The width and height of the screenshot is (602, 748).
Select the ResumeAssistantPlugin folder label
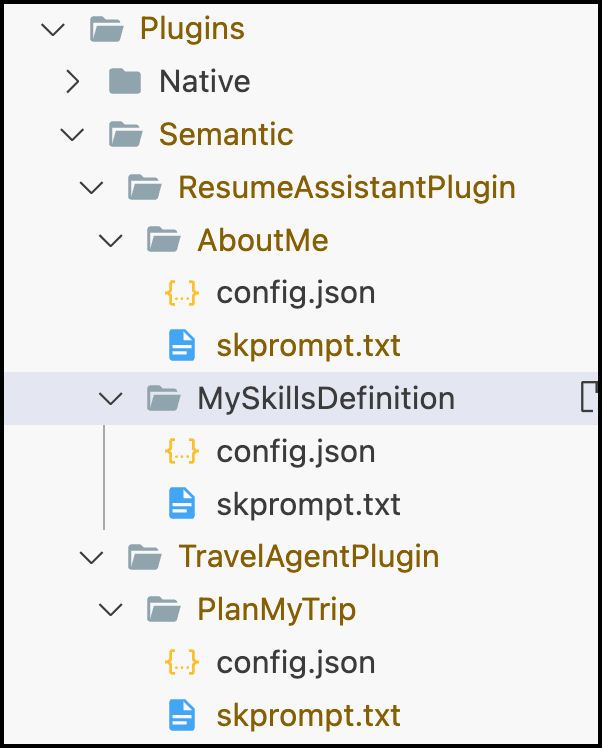coord(347,188)
